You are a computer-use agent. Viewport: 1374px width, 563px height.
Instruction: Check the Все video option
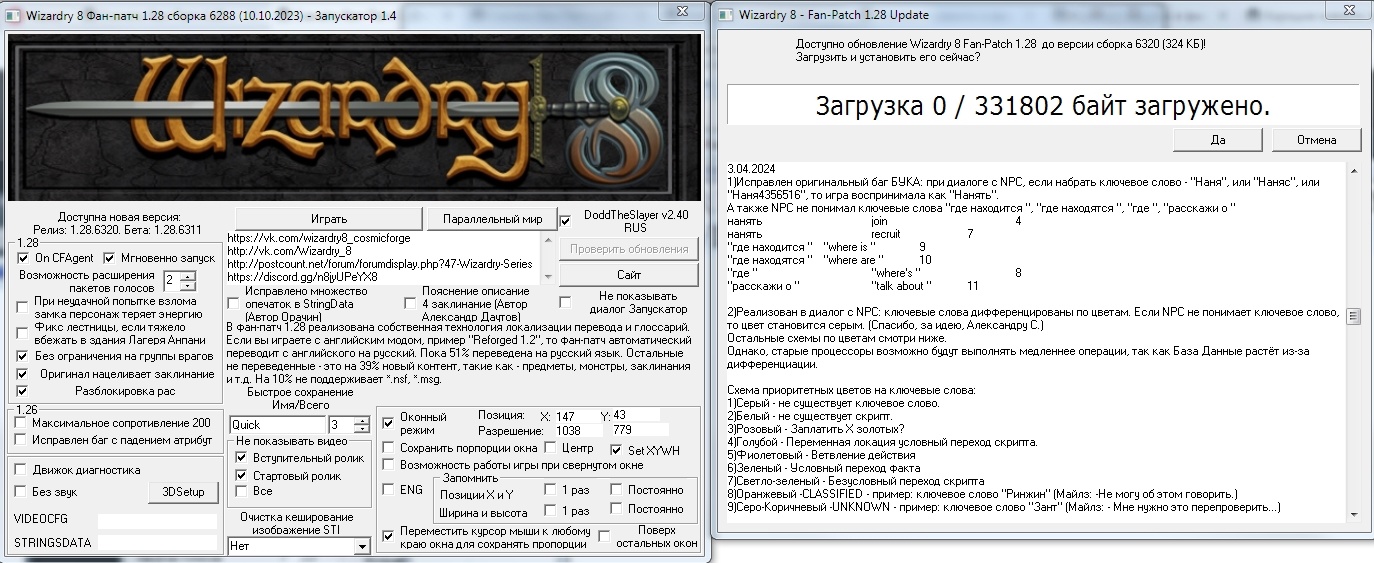(241, 492)
